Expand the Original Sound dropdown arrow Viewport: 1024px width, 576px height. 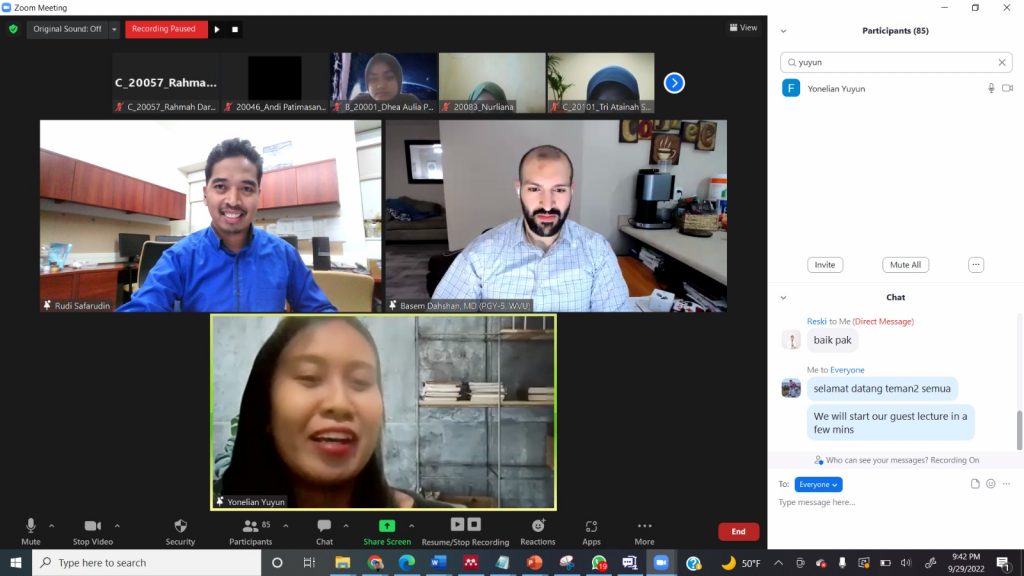(x=114, y=29)
